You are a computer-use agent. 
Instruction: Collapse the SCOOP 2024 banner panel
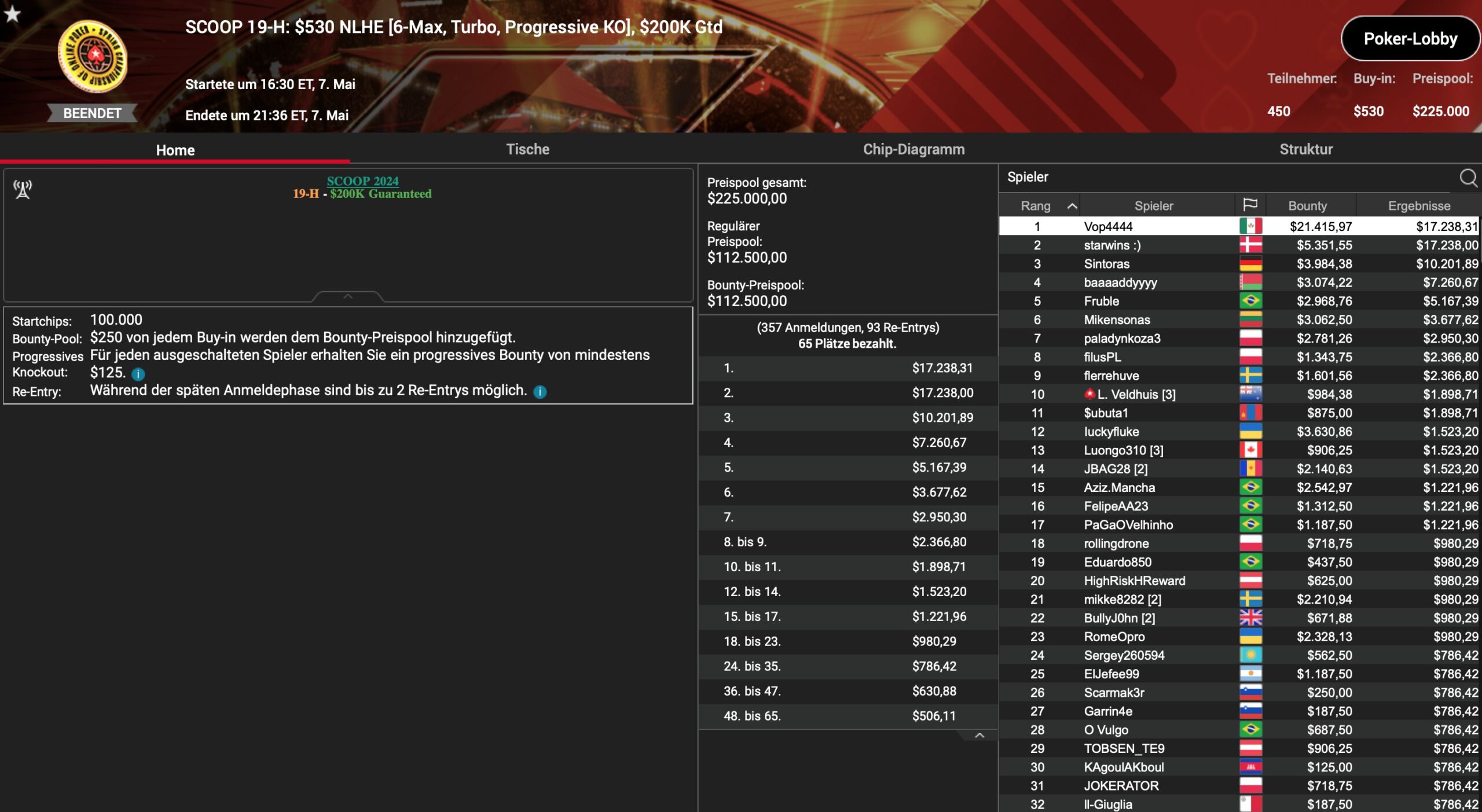(348, 296)
